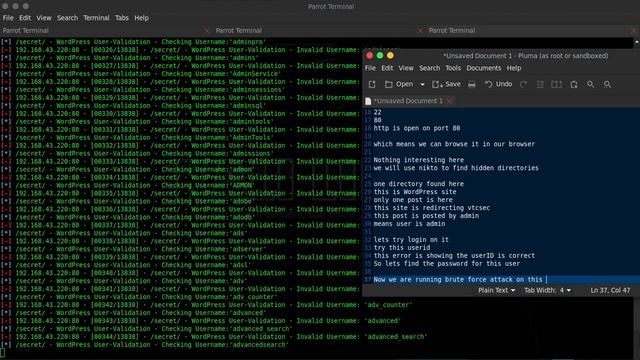The width and height of the screenshot is (640, 360).
Task: Create a new document in Pluma
Action: click(x=372, y=84)
